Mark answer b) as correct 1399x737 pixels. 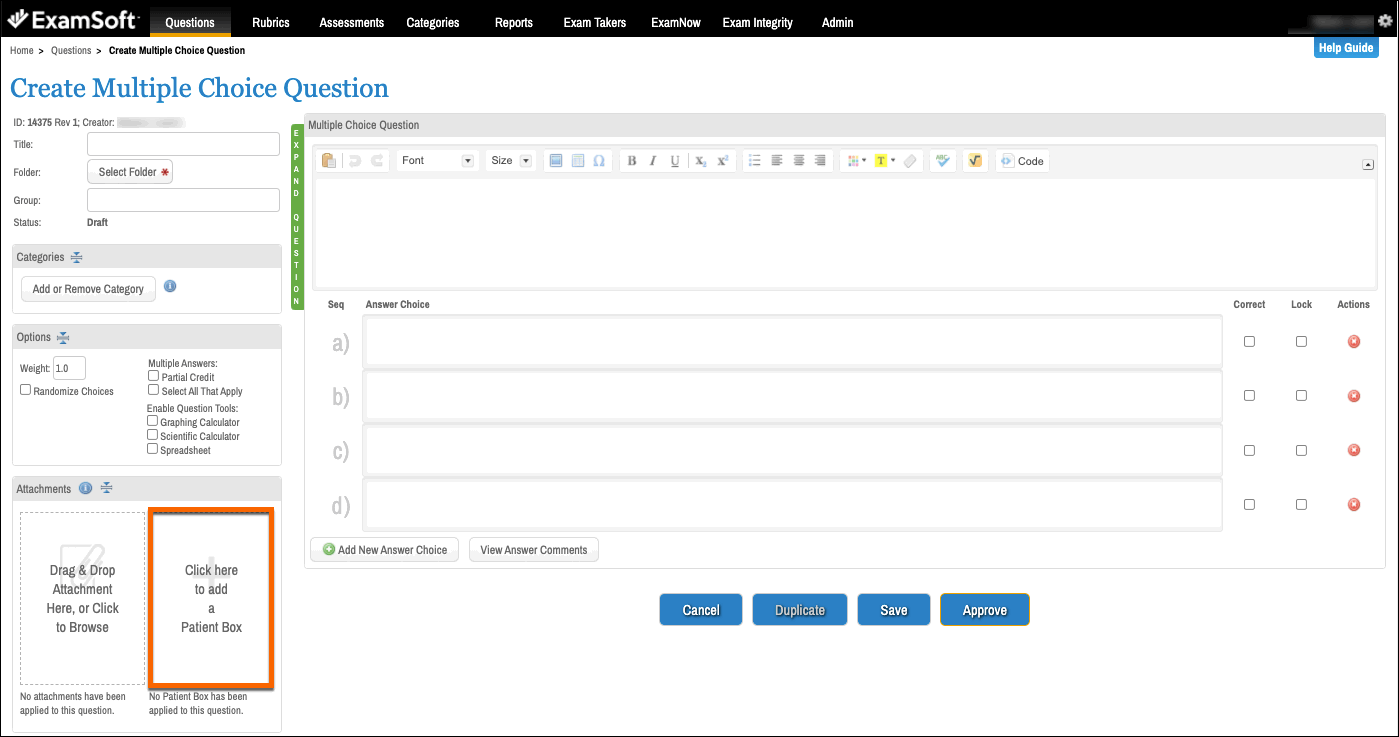[1249, 395]
